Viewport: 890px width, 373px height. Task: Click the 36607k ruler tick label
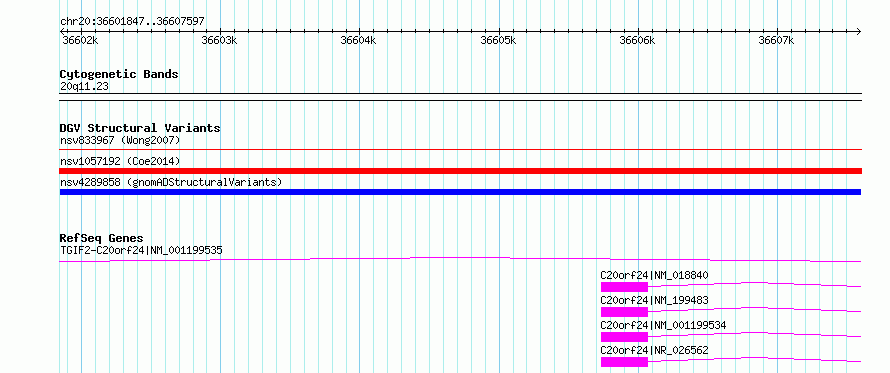[776, 40]
